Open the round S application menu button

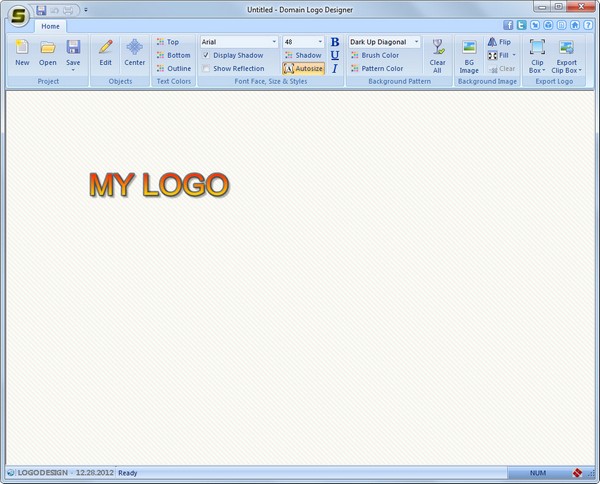18,16
